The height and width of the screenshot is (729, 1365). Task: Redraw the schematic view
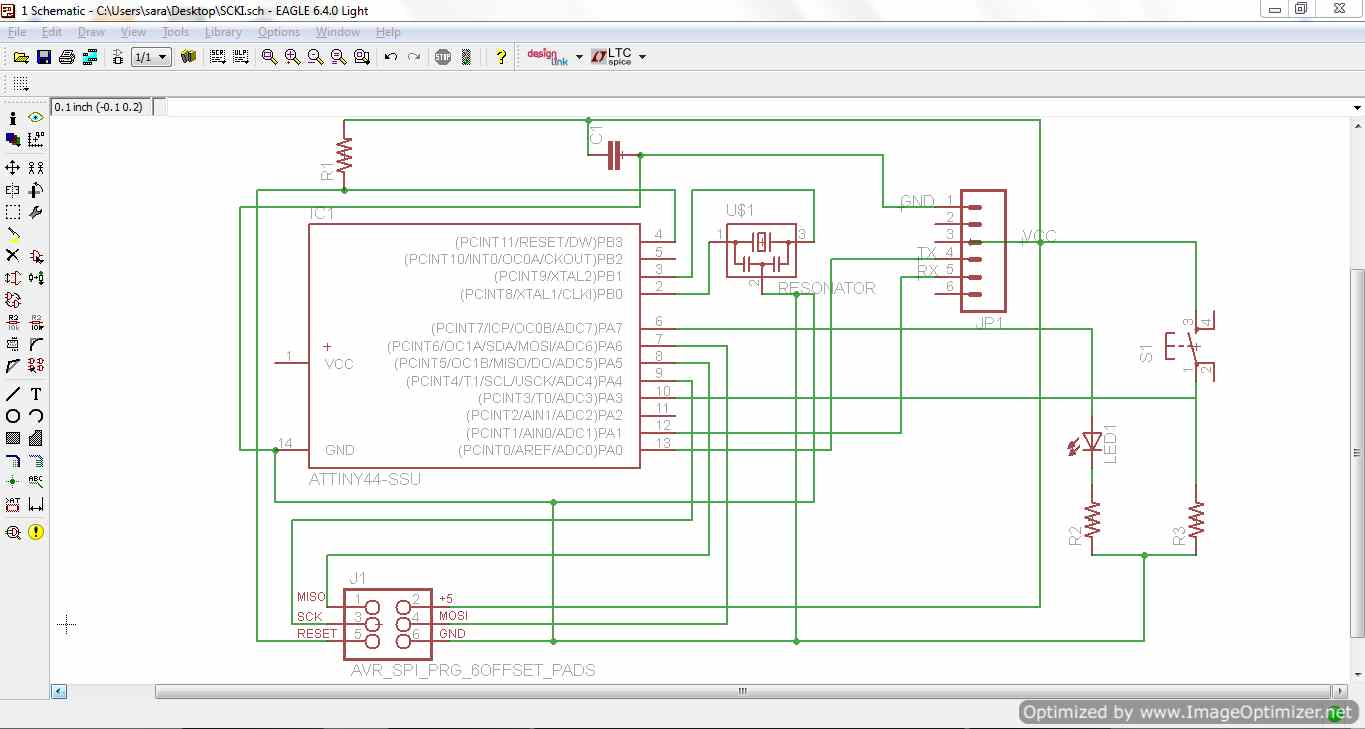(x=338, y=57)
